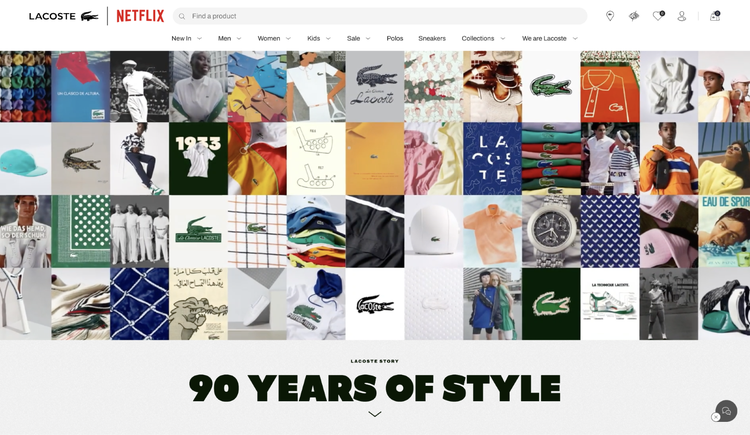Image resolution: width=750 pixels, height=435 pixels.
Task: Open the user account icon
Action: [682, 16]
